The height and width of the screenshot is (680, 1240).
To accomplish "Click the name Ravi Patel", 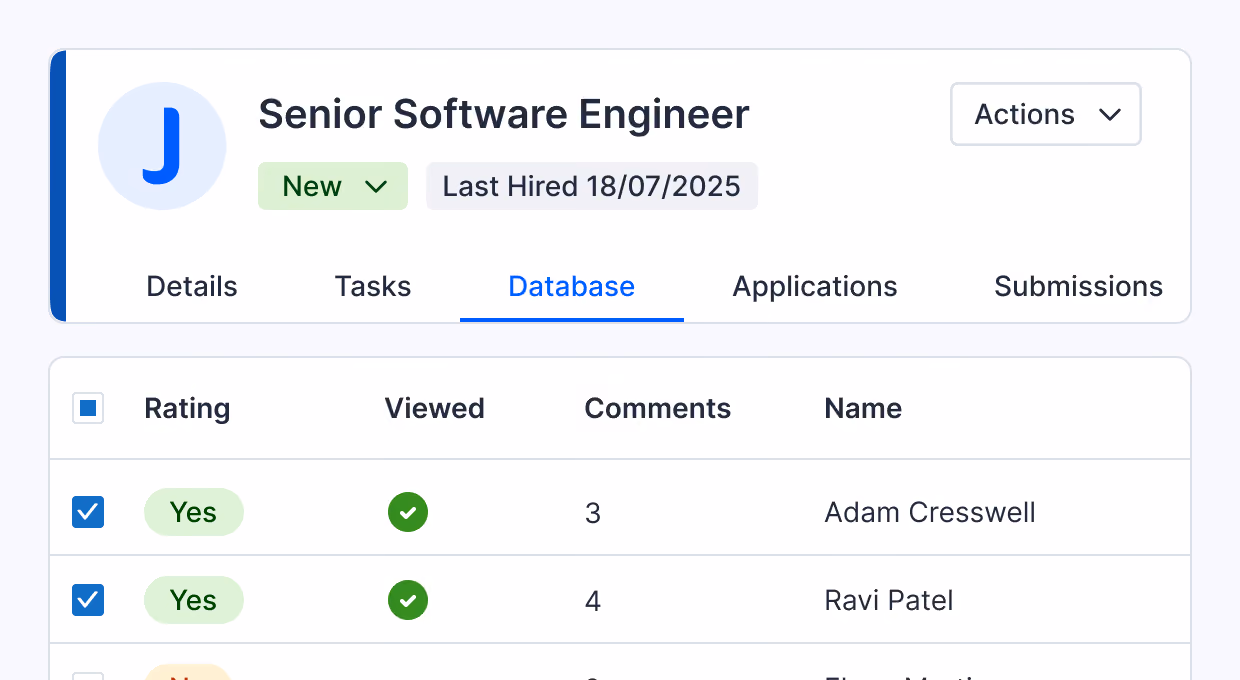I will 889,601.
